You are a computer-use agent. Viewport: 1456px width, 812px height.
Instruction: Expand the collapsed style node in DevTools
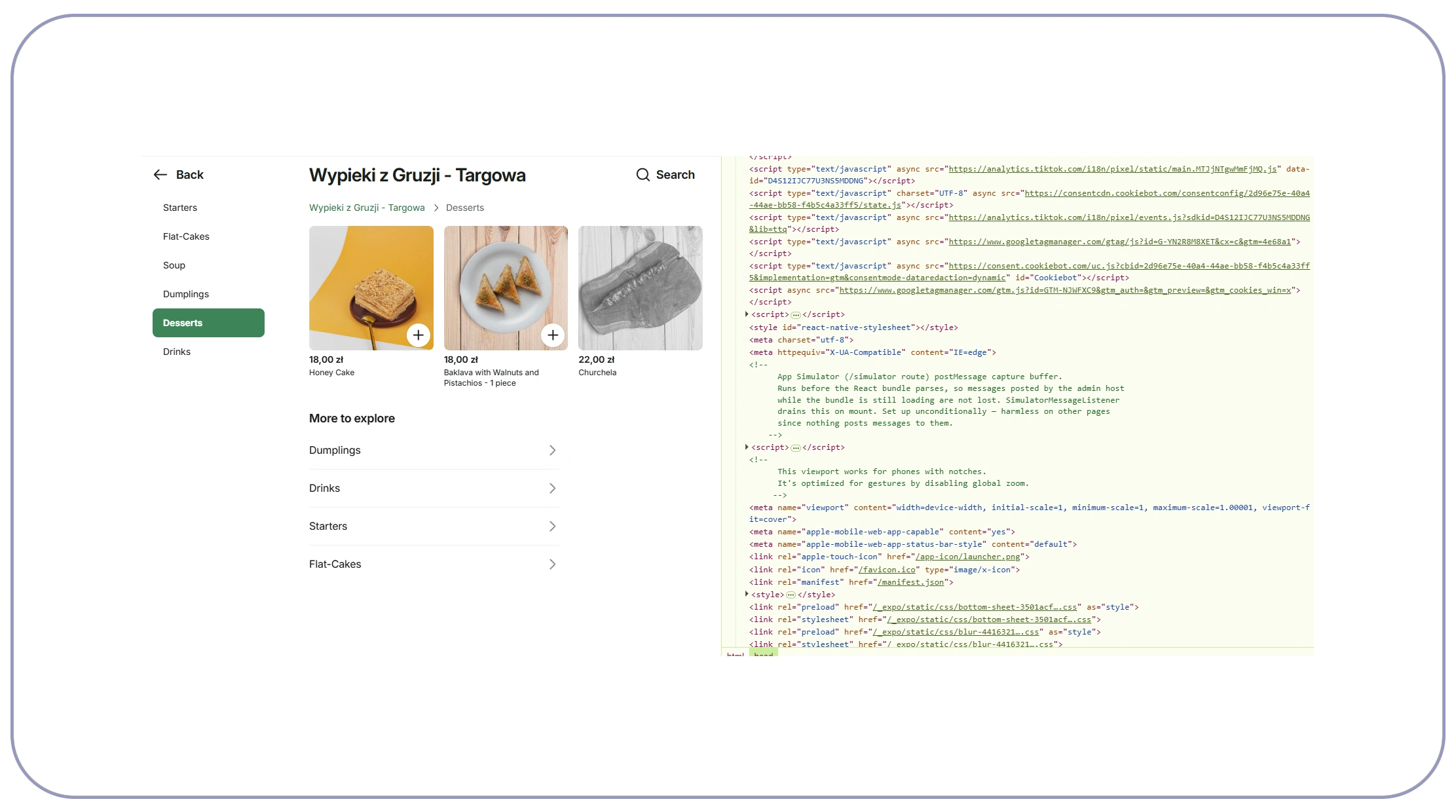tap(747, 595)
